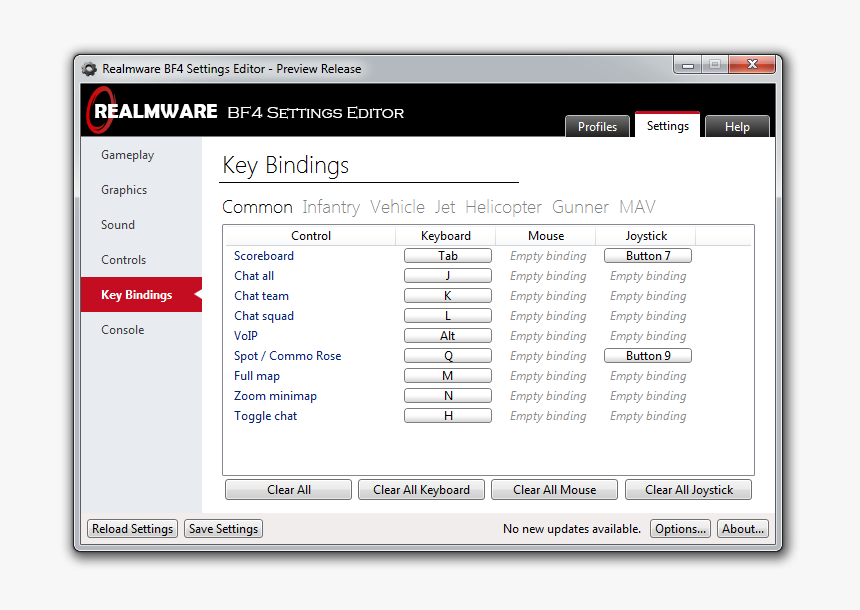Open the Options dialog
The width and height of the screenshot is (860, 610).
click(x=680, y=529)
